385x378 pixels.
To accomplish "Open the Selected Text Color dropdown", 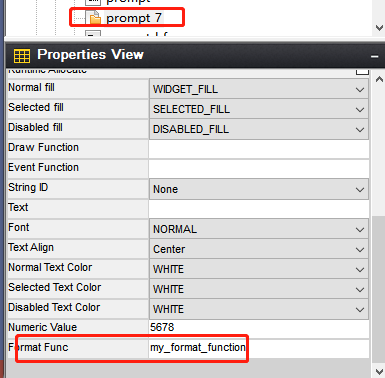I will click(x=259, y=289).
